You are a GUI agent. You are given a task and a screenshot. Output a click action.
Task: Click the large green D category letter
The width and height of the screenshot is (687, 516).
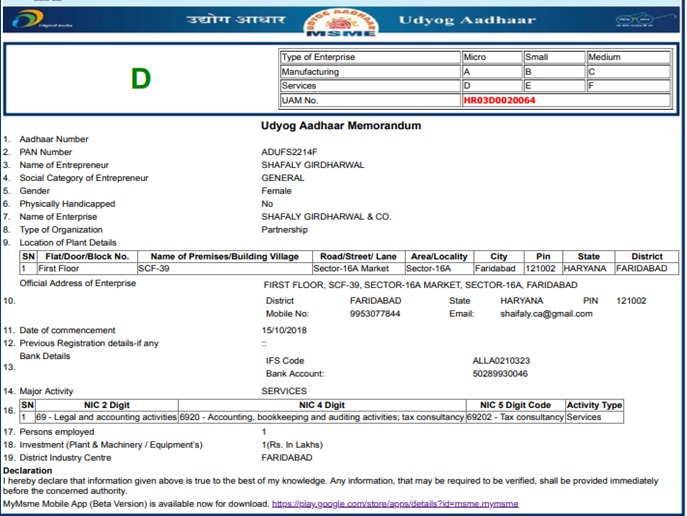click(141, 79)
